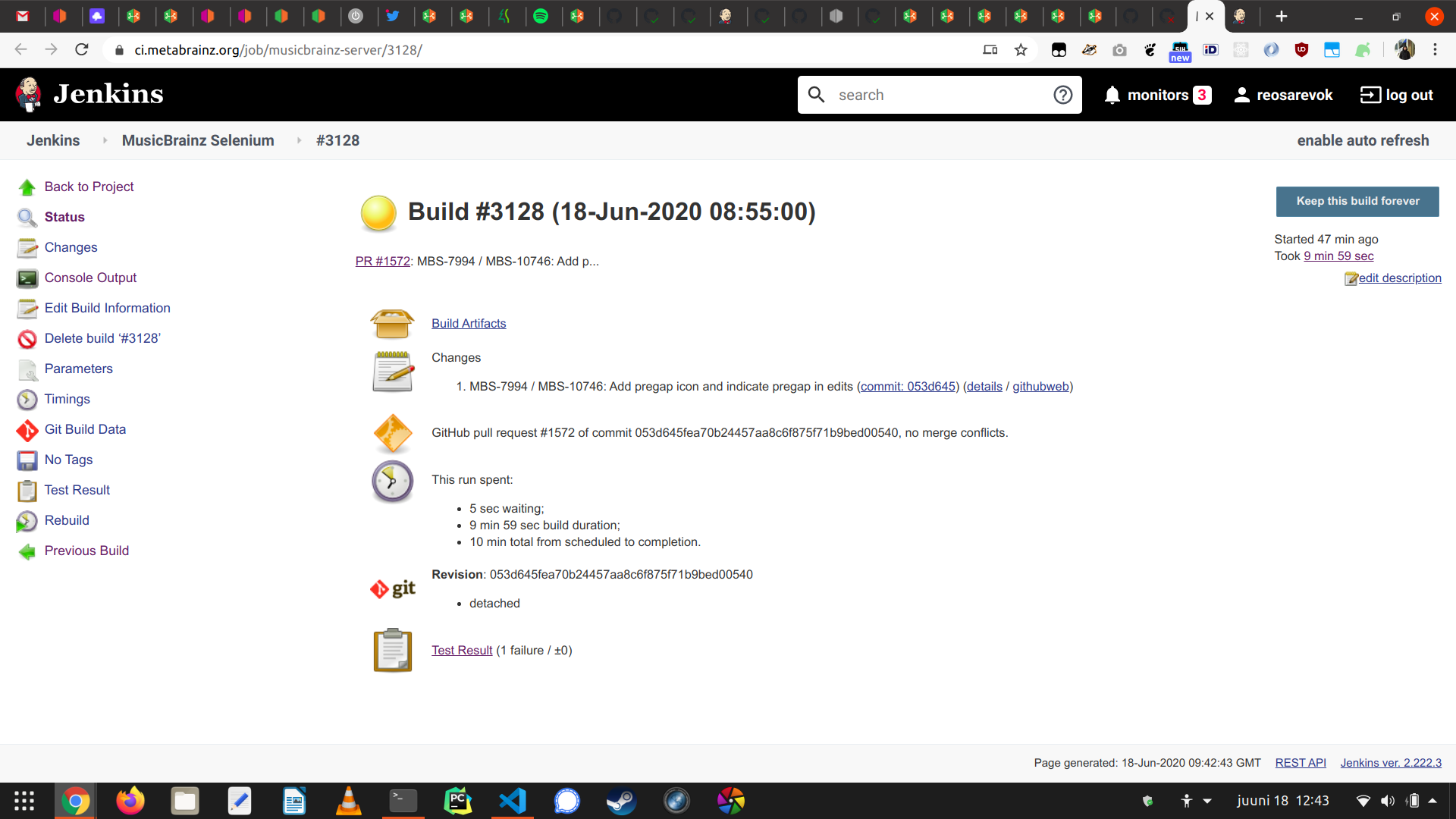Open the REST API footer link
Viewport: 1456px width, 819px height.
tap(1301, 763)
